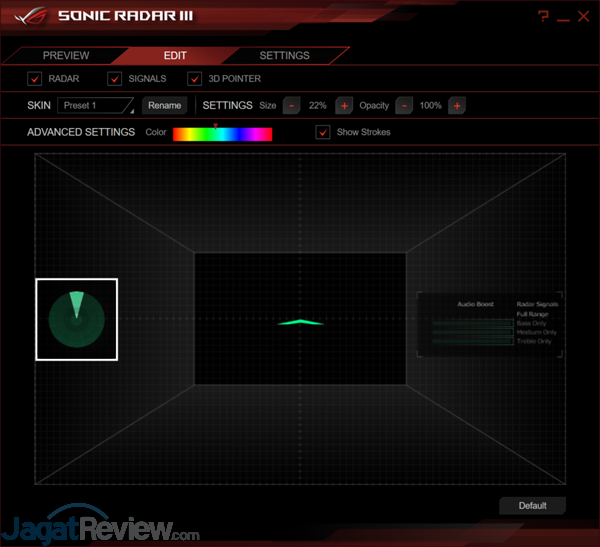Increase Size with the plus button
The height and width of the screenshot is (547, 600).
344,106
